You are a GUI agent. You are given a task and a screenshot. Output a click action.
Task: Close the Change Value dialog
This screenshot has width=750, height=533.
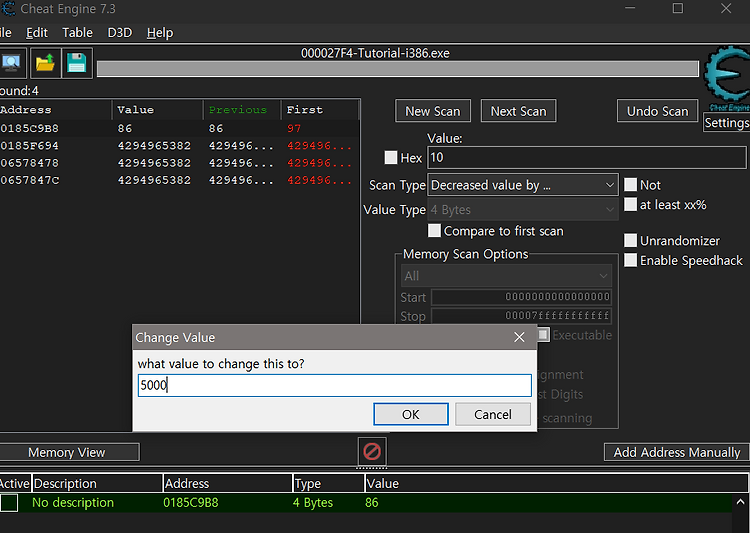tap(519, 337)
